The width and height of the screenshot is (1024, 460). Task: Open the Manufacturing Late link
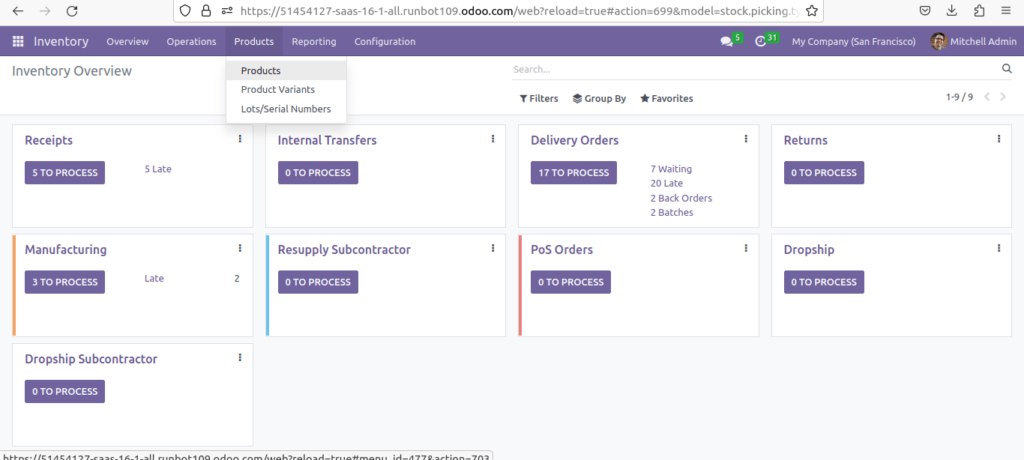(x=154, y=278)
